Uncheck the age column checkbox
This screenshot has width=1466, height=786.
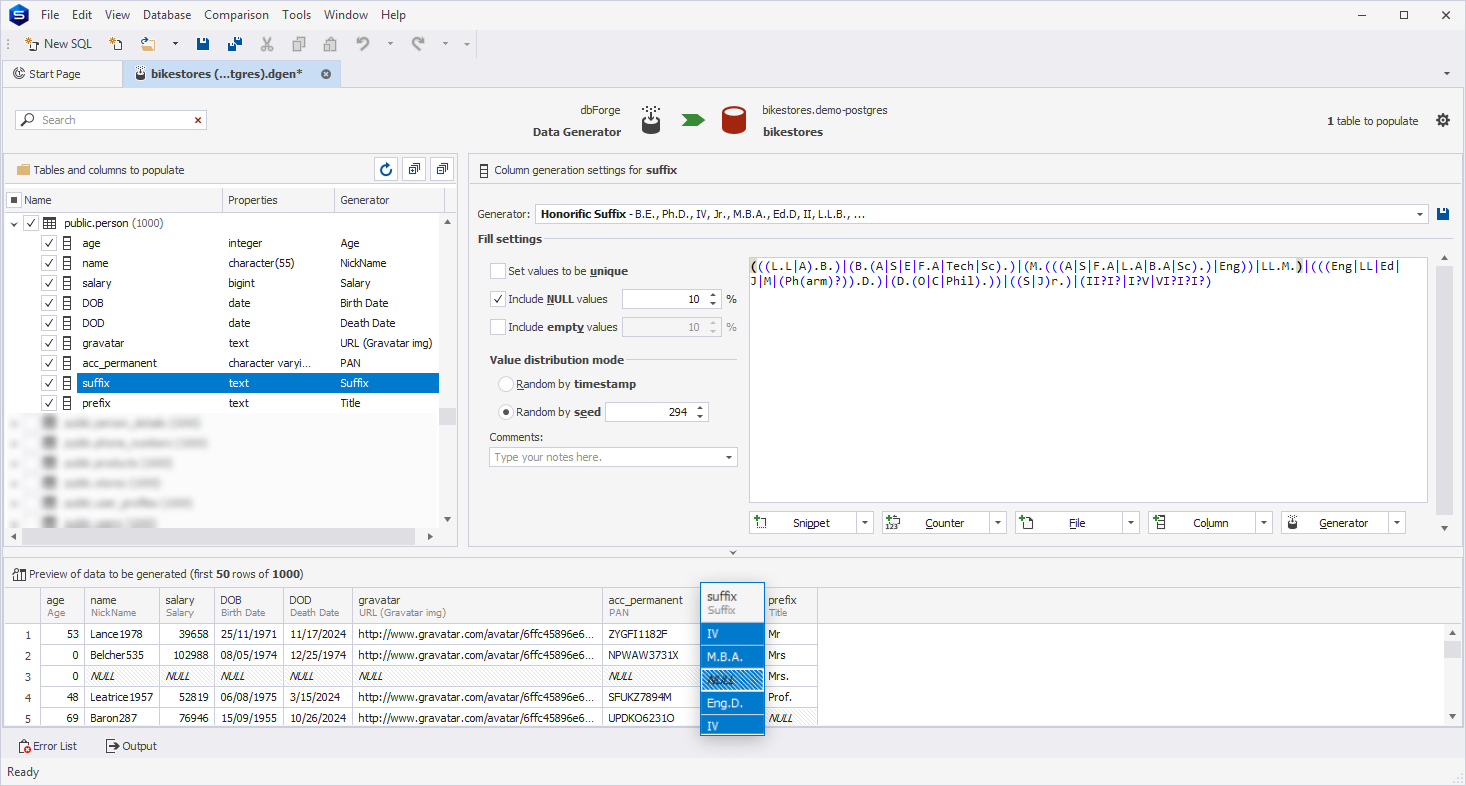49,243
